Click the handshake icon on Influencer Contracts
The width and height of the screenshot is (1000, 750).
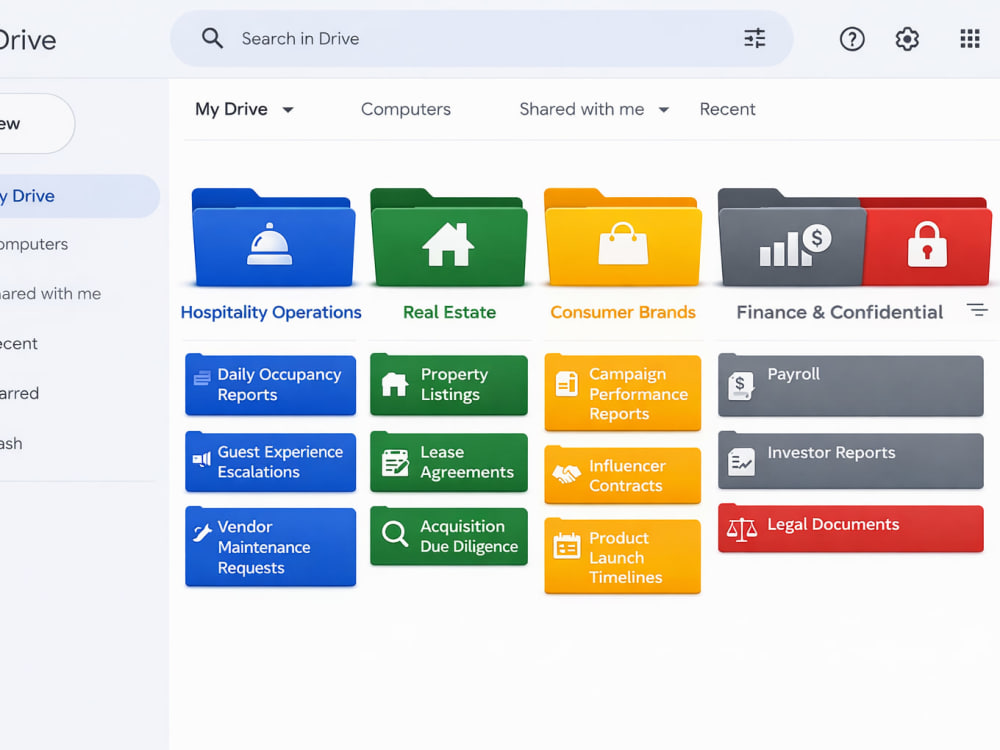click(x=566, y=474)
